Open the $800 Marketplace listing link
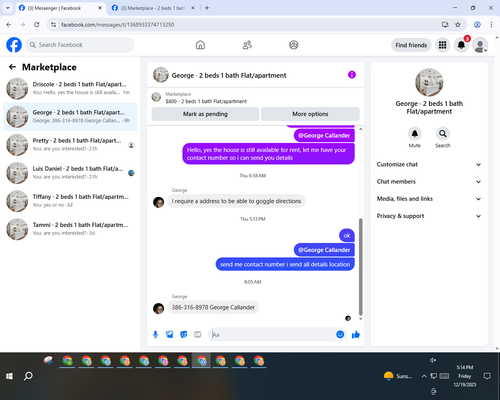The height and width of the screenshot is (400, 500). coord(206,101)
